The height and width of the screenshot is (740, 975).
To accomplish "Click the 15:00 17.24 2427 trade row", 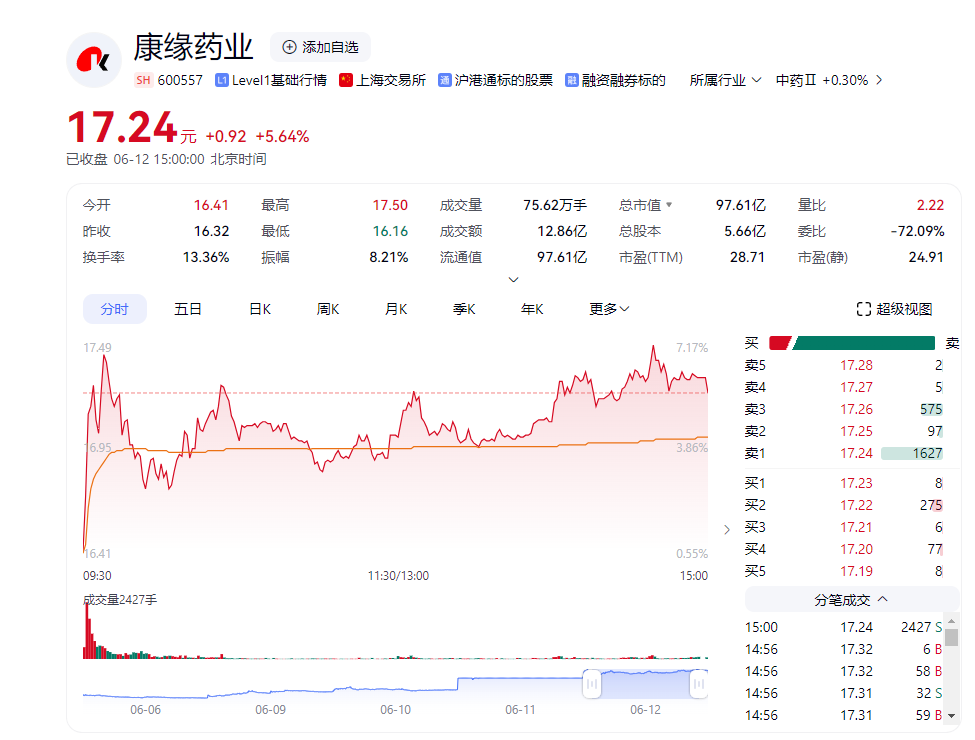I will (x=844, y=627).
